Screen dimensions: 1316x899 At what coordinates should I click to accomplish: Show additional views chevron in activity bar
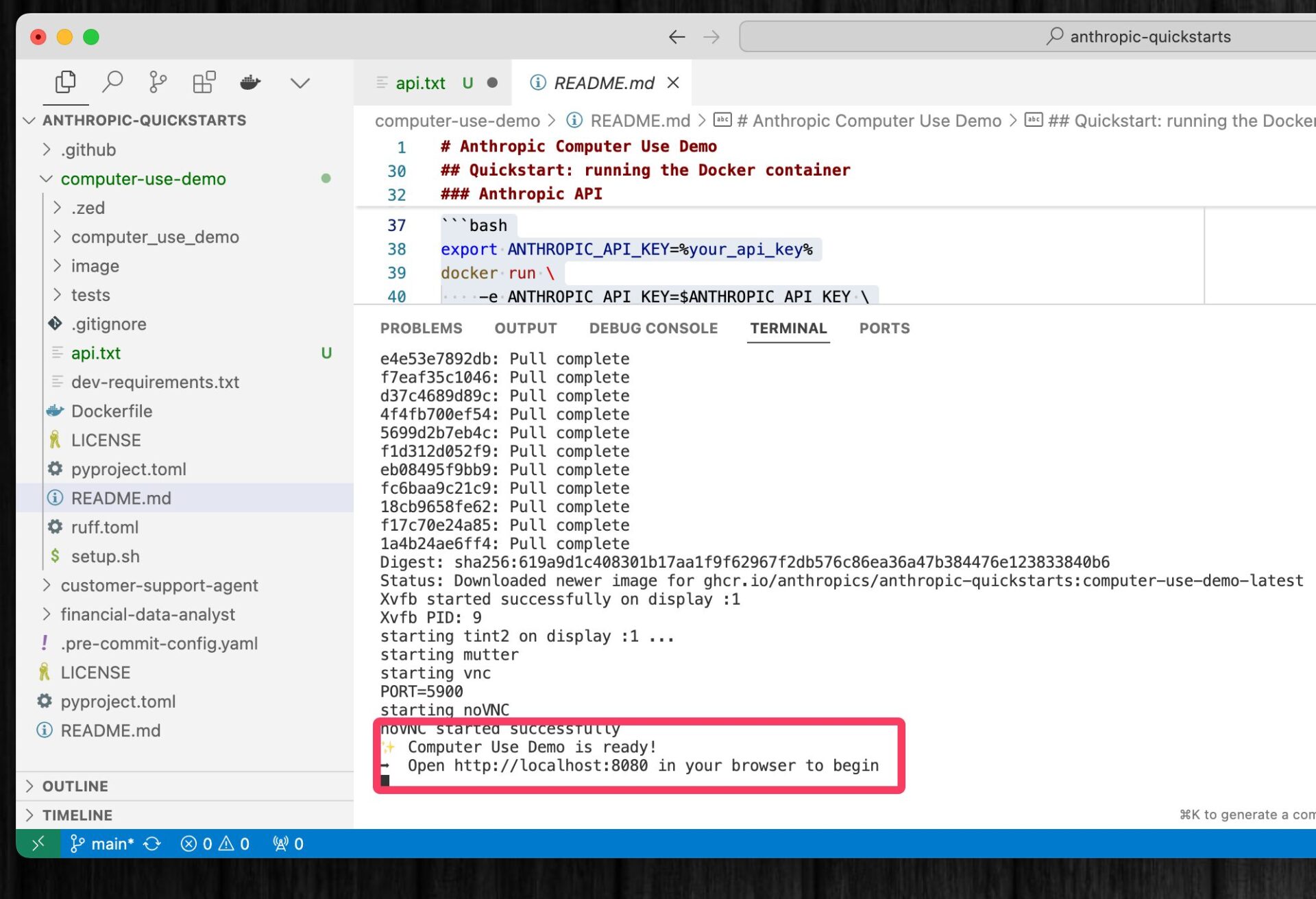tap(300, 83)
